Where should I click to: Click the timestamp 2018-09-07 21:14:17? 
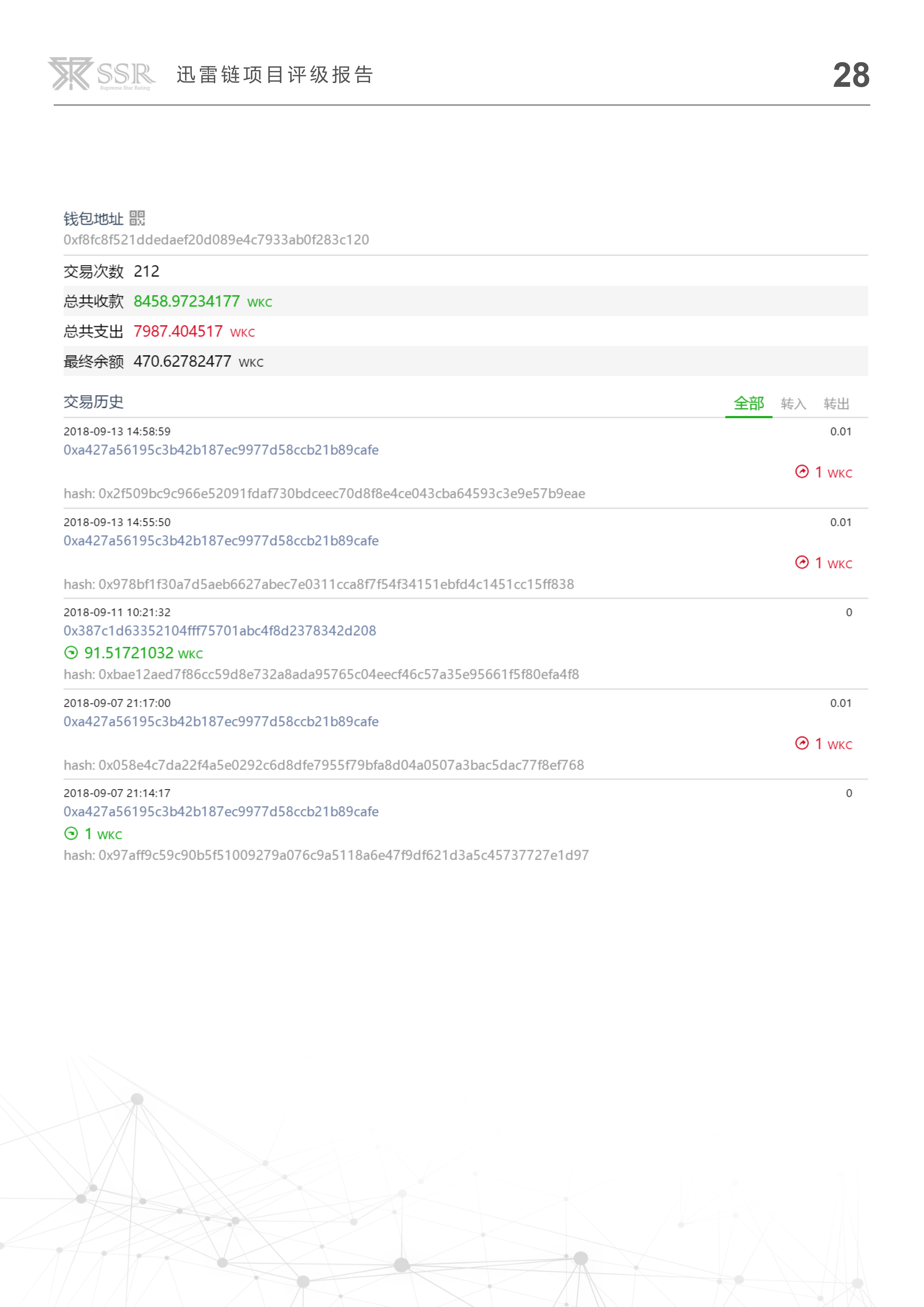pos(117,793)
